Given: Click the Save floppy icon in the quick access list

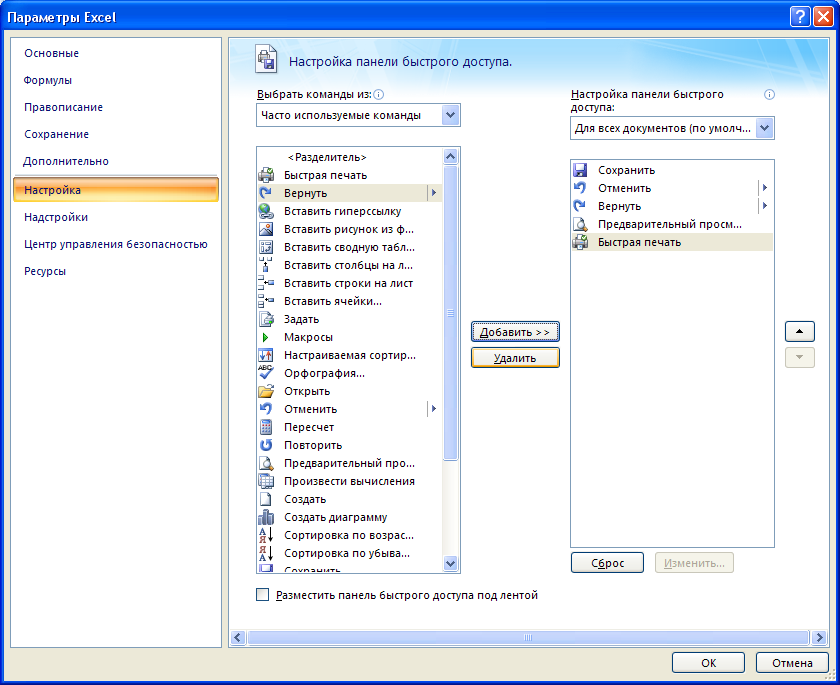Looking at the screenshot, I should click(x=580, y=170).
